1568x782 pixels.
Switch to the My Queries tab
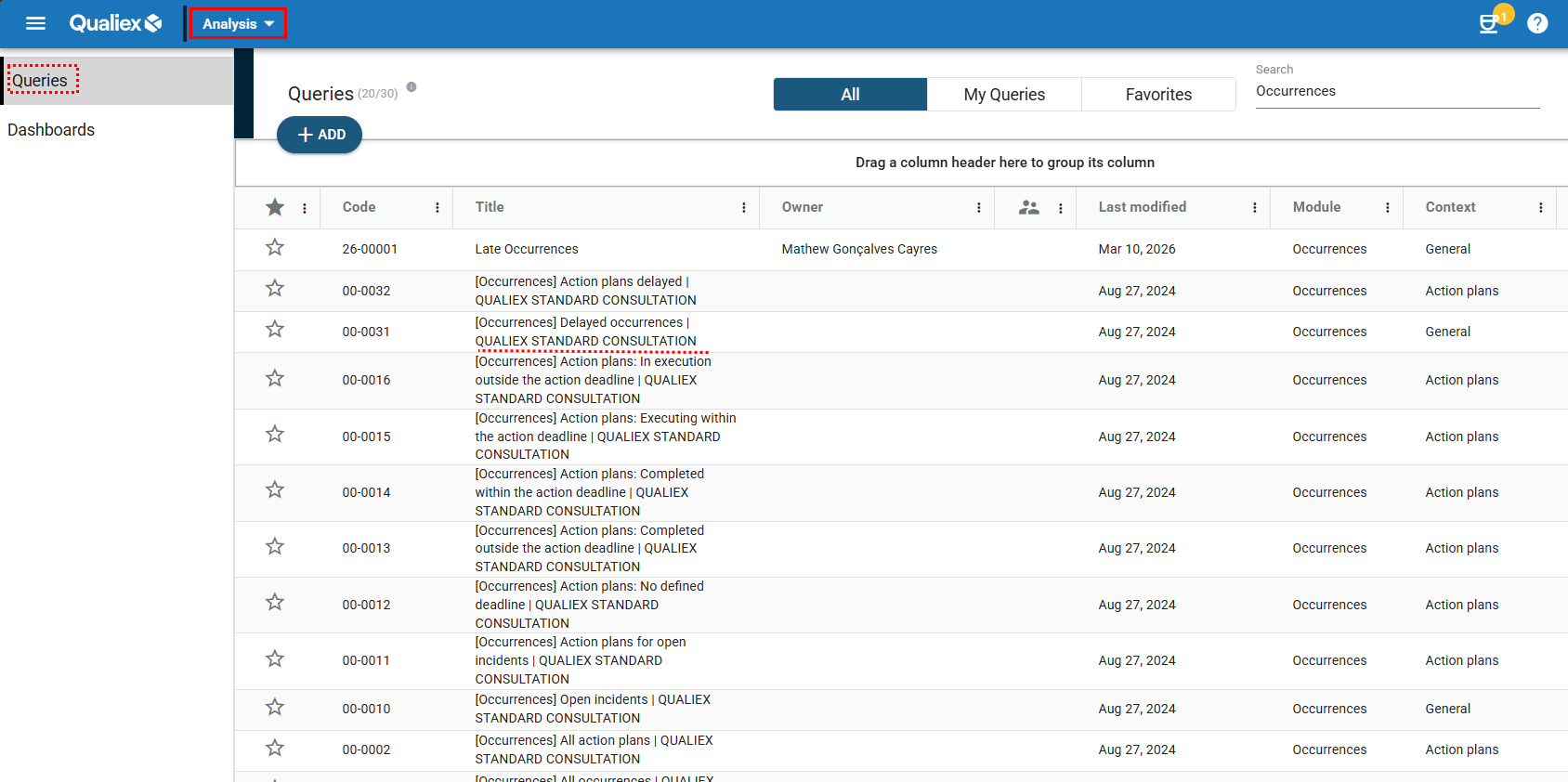[1004, 95]
